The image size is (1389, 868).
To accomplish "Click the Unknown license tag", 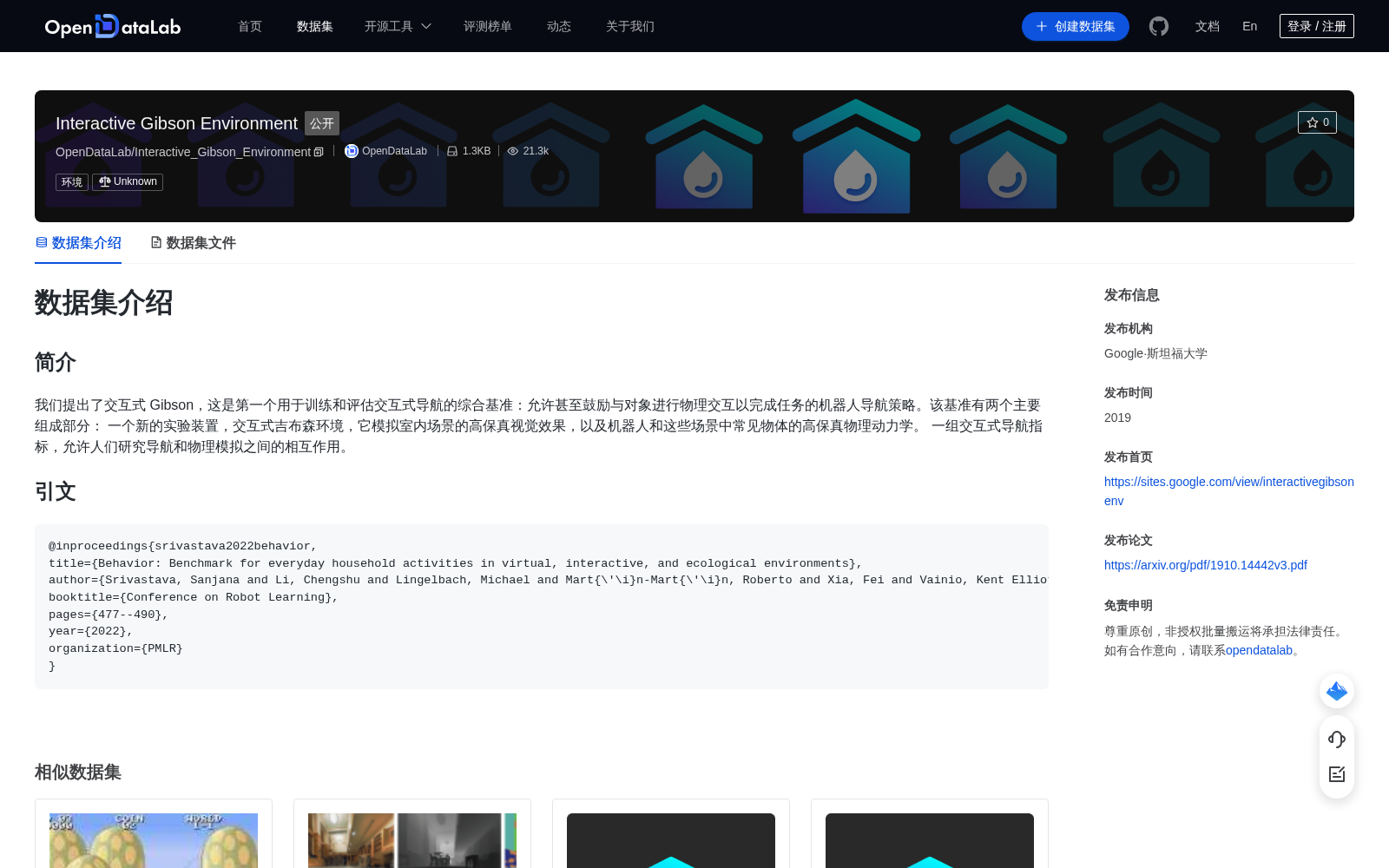I will pos(128,182).
